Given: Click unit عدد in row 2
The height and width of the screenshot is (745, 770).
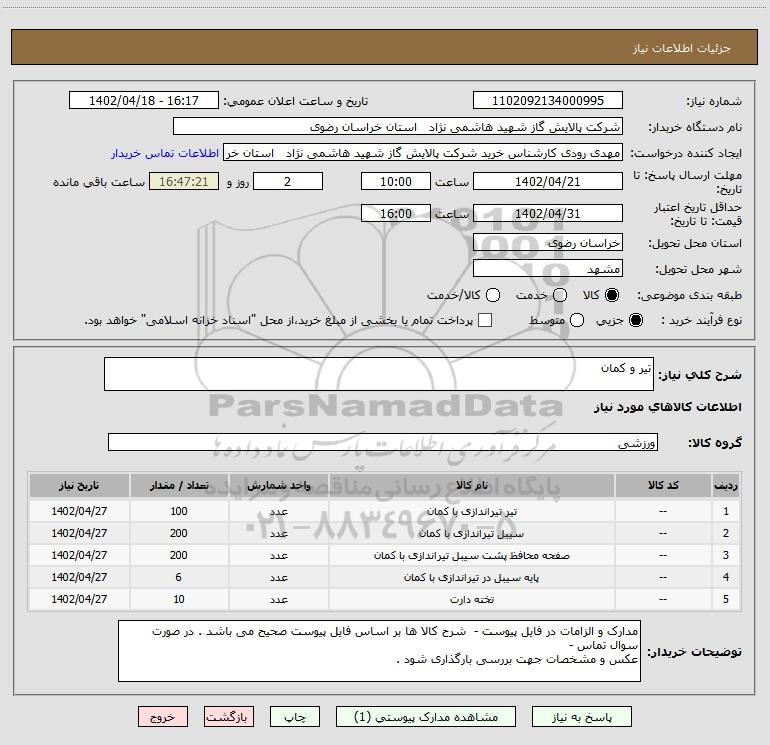Looking at the screenshot, I should [278, 533].
